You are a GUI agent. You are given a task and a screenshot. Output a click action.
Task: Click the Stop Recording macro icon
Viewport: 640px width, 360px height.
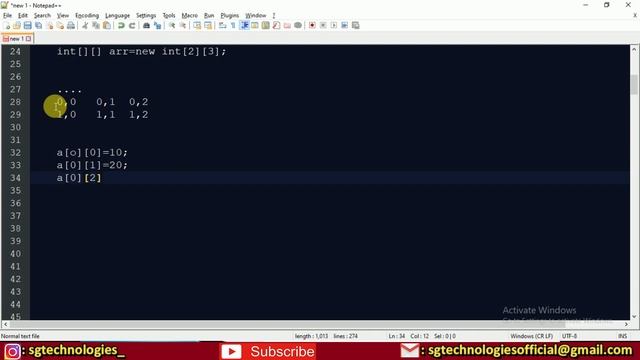tap(323, 25)
